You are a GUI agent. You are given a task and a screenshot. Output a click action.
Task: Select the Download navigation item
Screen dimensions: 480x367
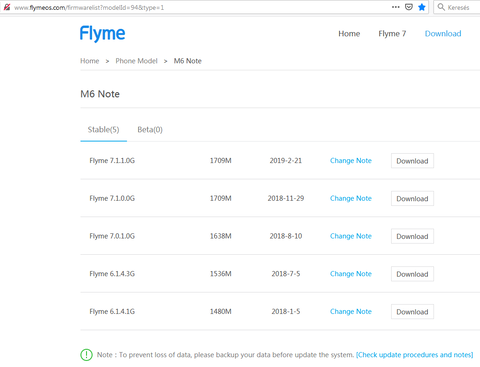point(443,34)
